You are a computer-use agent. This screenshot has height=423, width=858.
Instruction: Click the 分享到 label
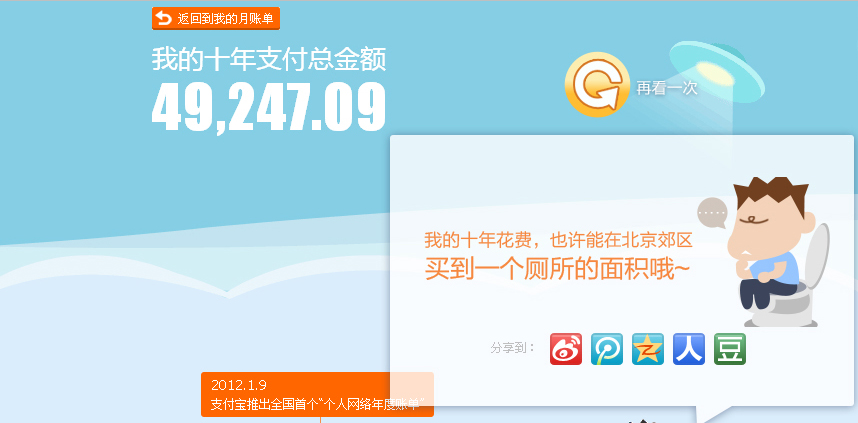[x=512, y=347]
